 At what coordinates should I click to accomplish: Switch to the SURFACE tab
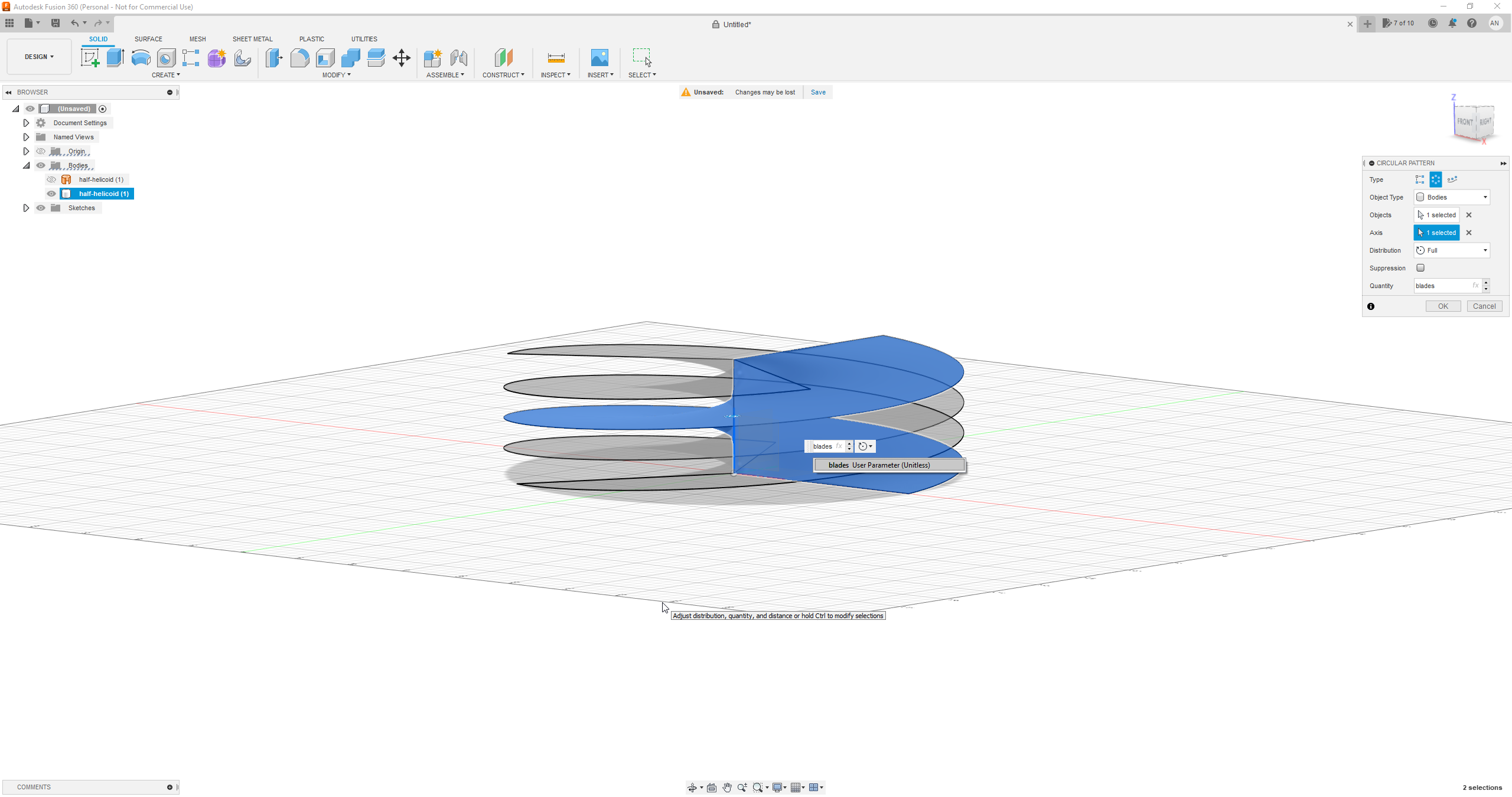pos(148,39)
